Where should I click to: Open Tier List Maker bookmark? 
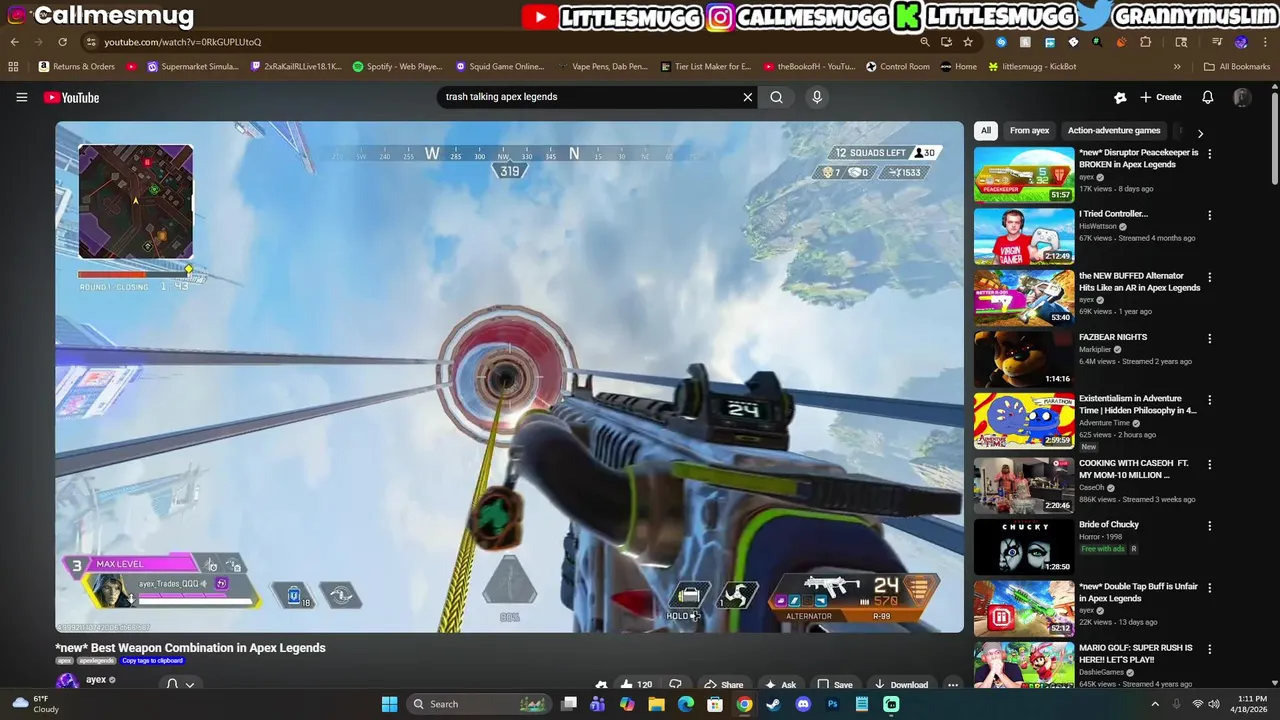(706, 67)
